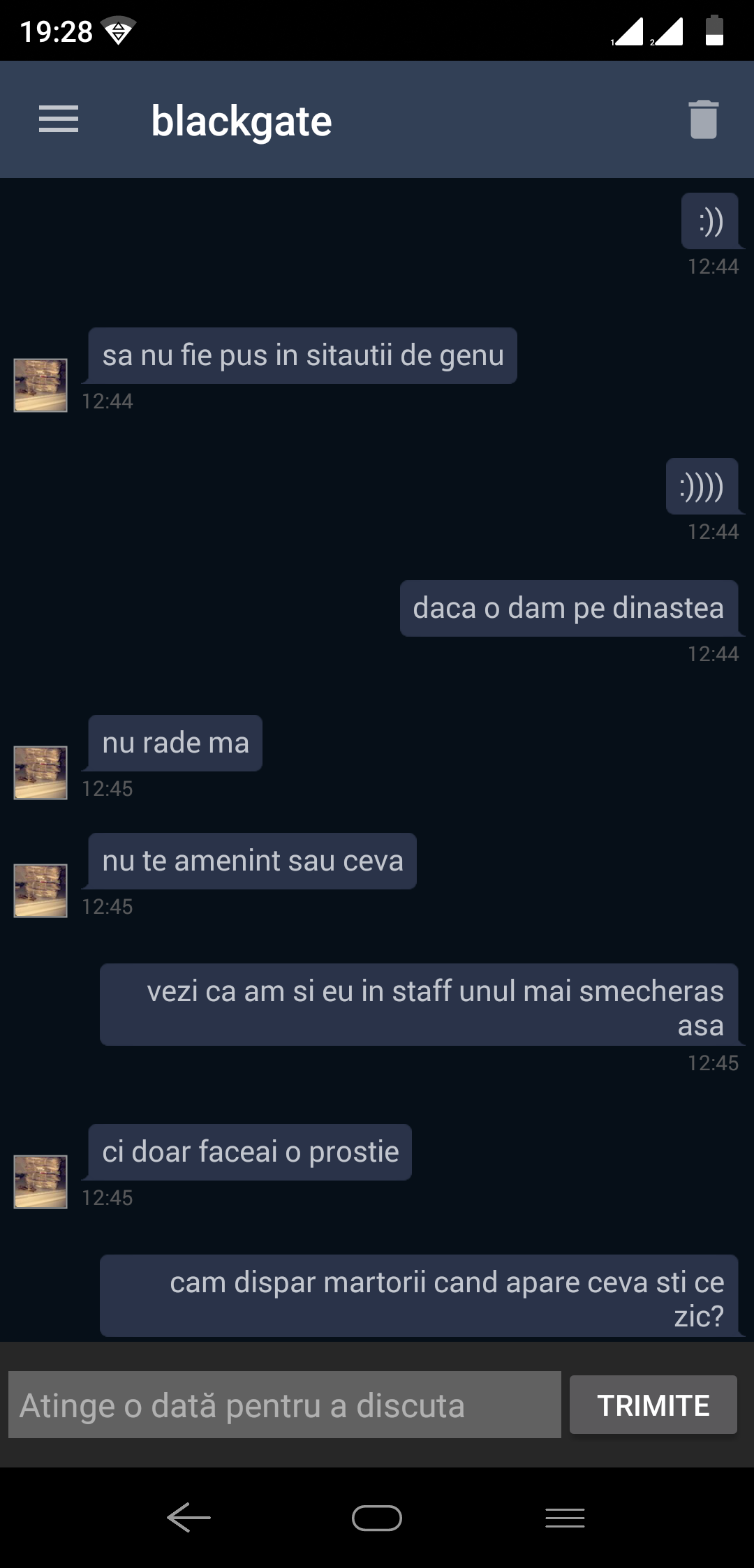754x1568 pixels.
Task: Tap the SIM 2 signal strength icon
Action: (667, 31)
